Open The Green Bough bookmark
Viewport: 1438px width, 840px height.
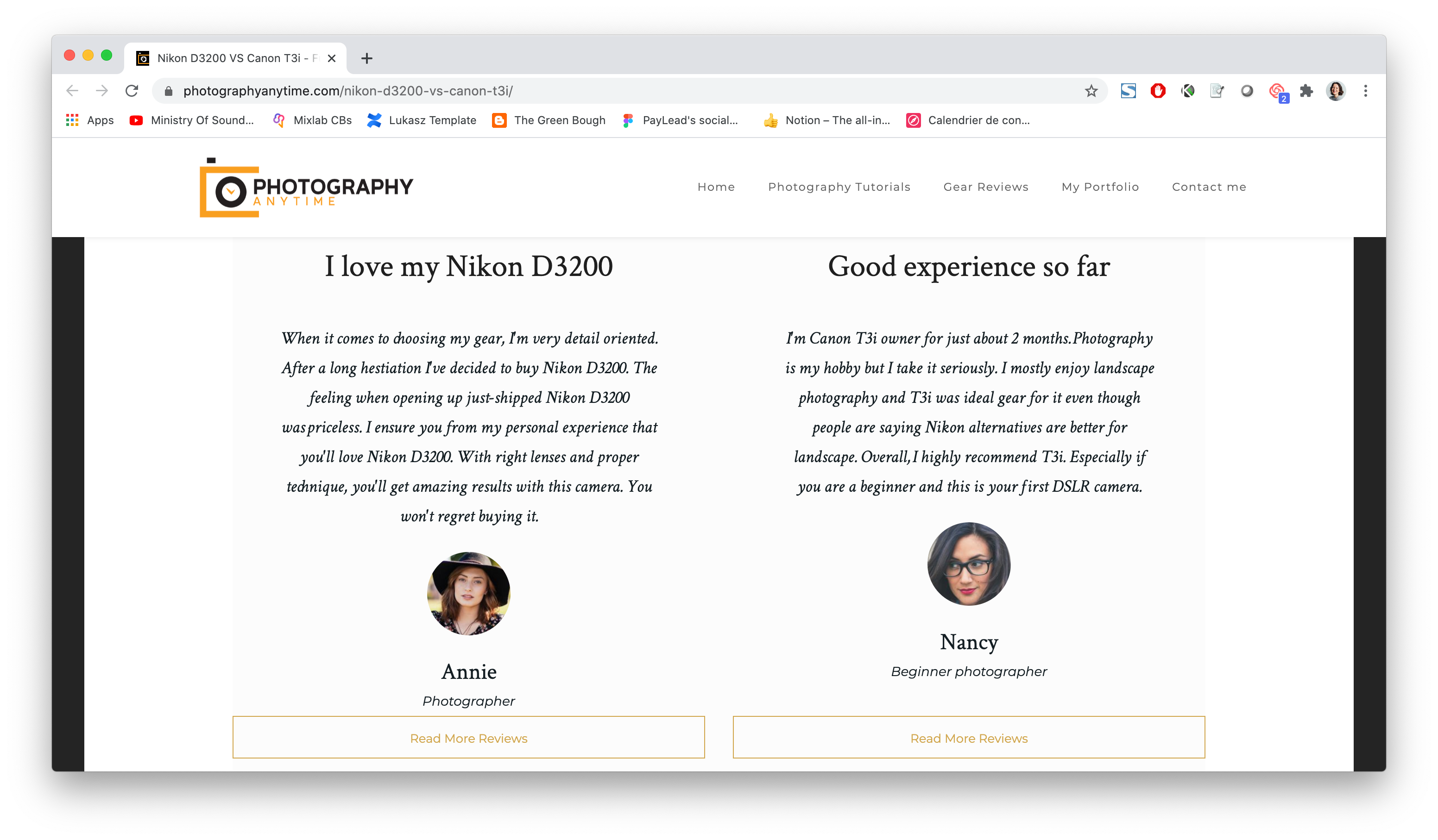tap(549, 120)
